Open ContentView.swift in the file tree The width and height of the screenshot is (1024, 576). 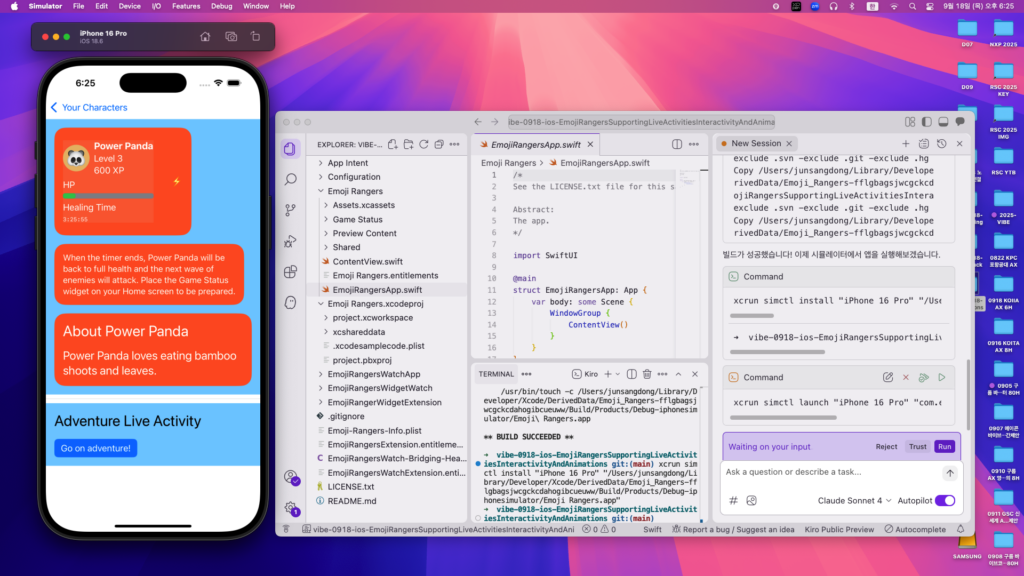click(x=369, y=261)
